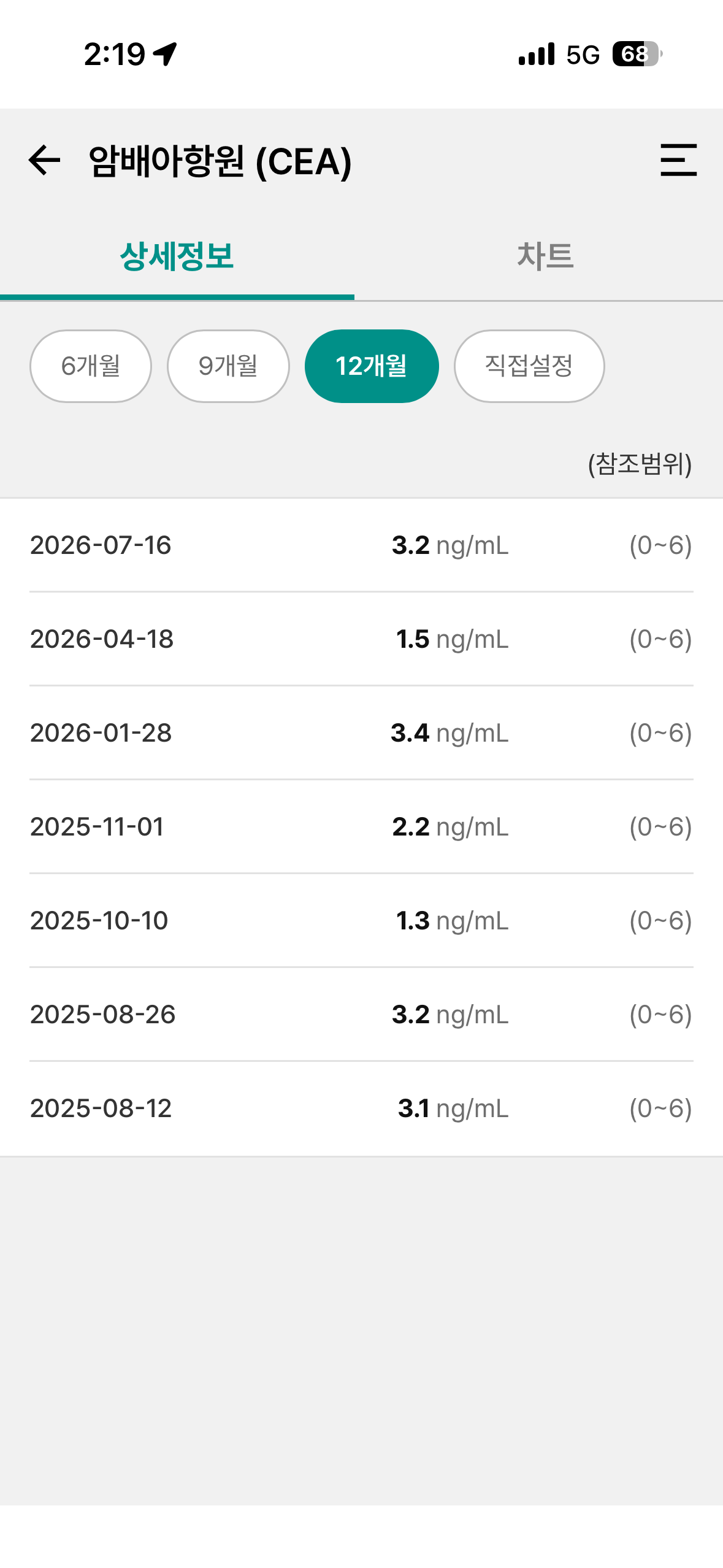
Task: Tap the battery indicator icon
Action: click(637, 54)
